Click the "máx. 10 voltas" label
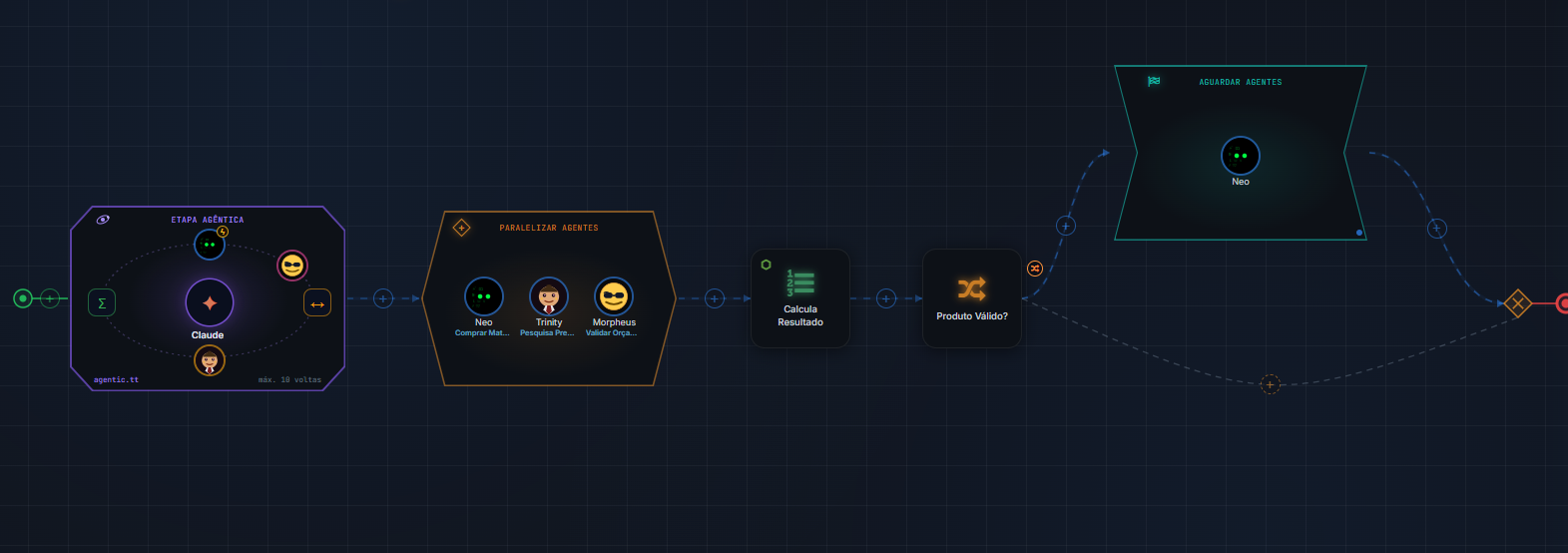Image resolution: width=1568 pixels, height=553 pixels. pyautogui.click(x=289, y=379)
